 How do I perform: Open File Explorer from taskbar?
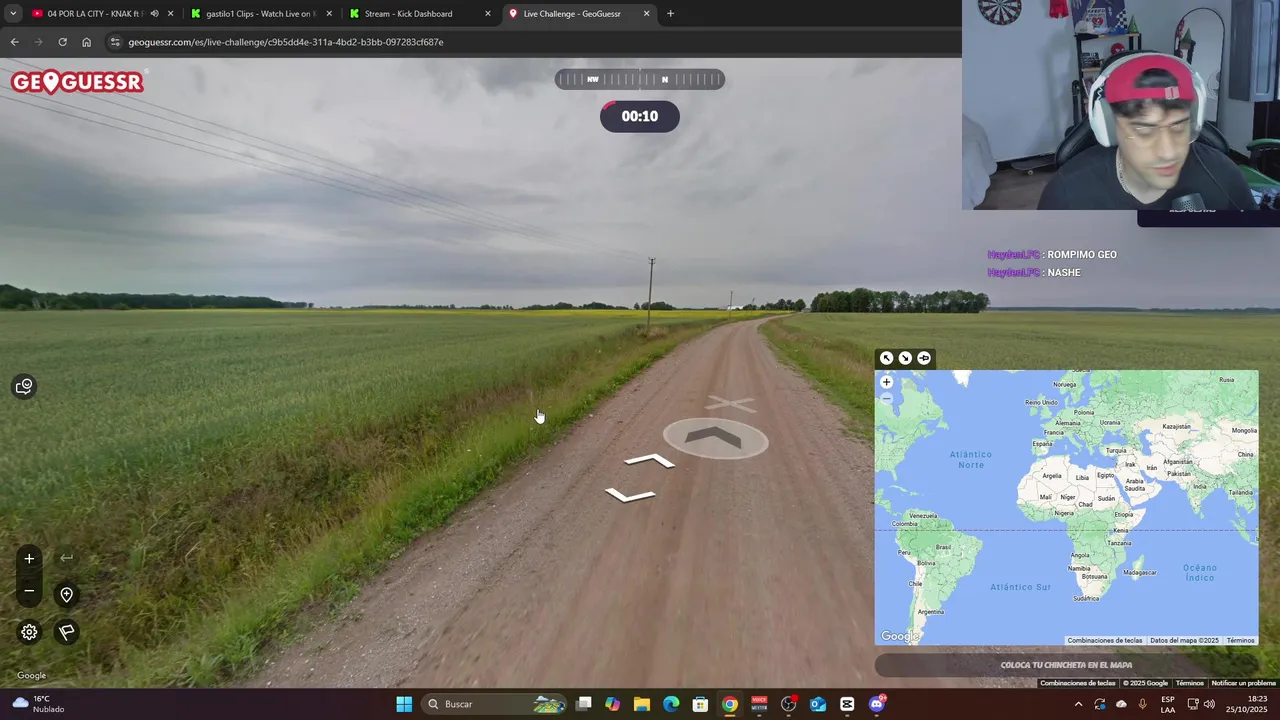click(642, 704)
